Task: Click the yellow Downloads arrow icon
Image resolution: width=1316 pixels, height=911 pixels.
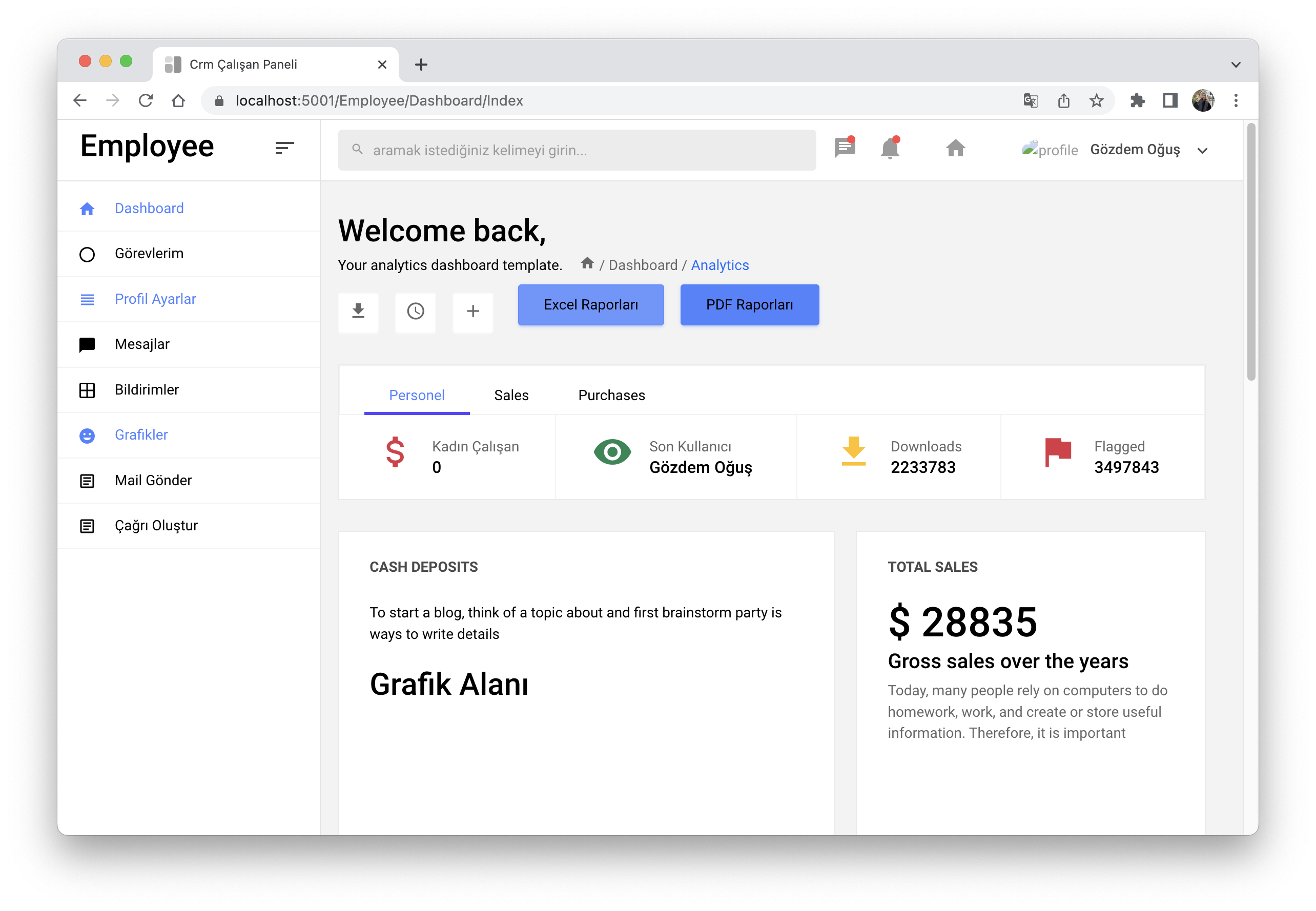Action: tap(854, 451)
